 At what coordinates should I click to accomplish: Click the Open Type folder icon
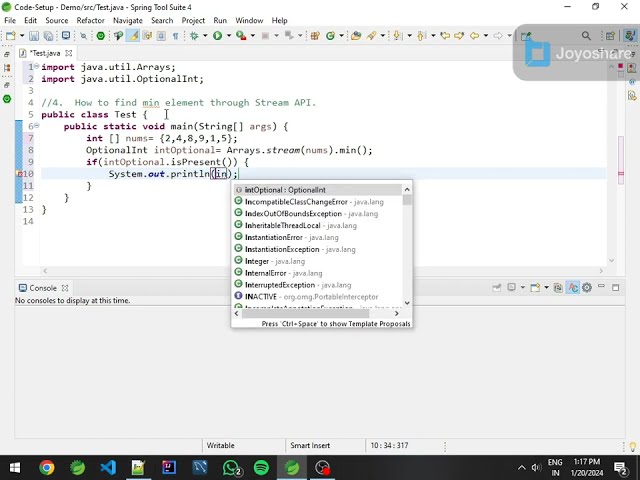pyautogui.click(x=356, y=36)
